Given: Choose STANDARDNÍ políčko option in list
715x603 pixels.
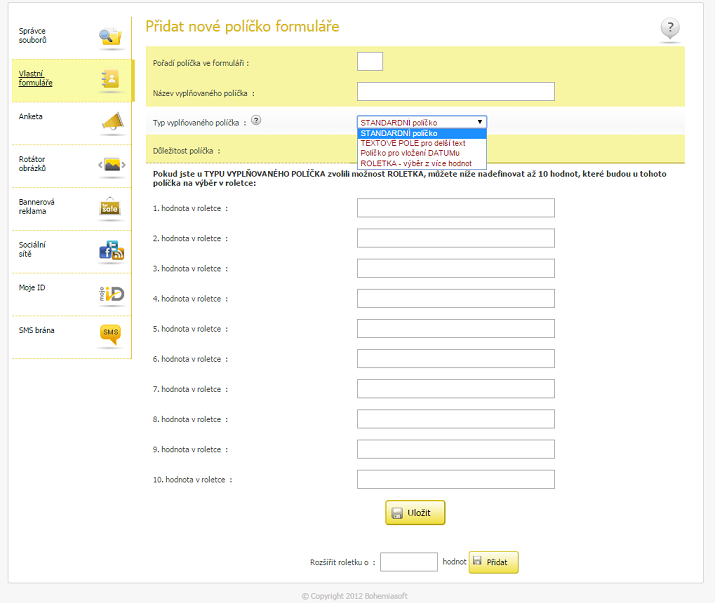Looking at the screenshot, I should click(x=422, y=133).
